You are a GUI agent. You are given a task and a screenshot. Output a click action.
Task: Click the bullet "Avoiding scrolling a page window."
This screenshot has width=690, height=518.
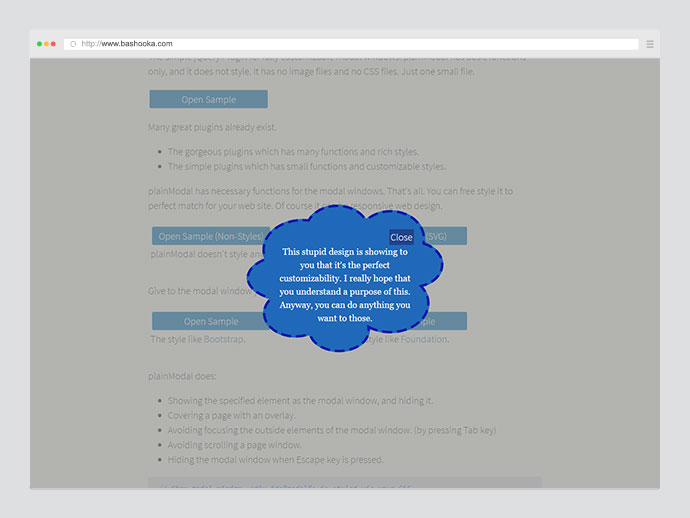(x=235, y=445)
